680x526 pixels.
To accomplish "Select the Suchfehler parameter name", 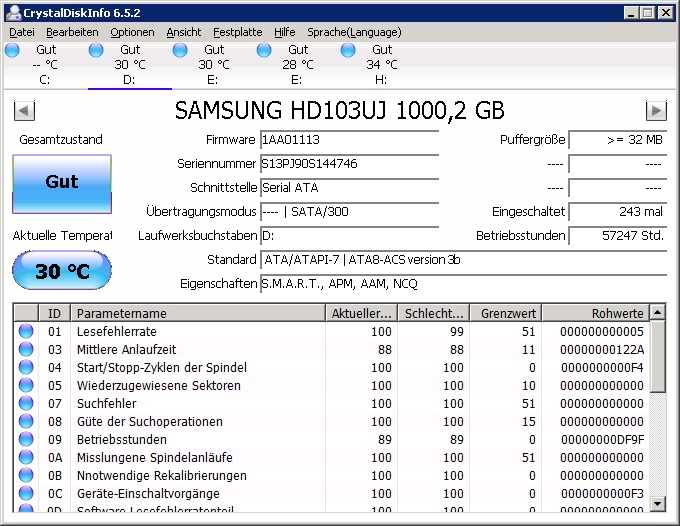I will click(x=107, y=404).
